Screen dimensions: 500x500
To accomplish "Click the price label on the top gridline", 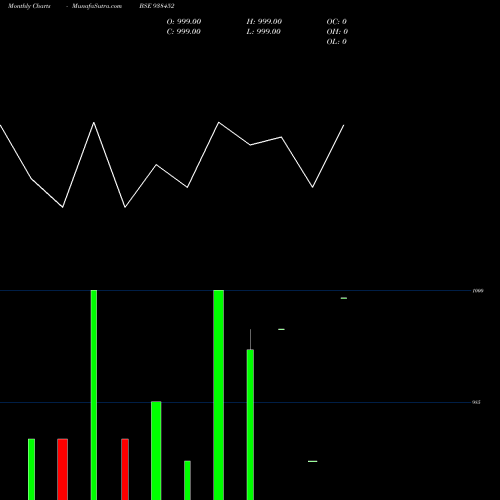I will point(478,291).
